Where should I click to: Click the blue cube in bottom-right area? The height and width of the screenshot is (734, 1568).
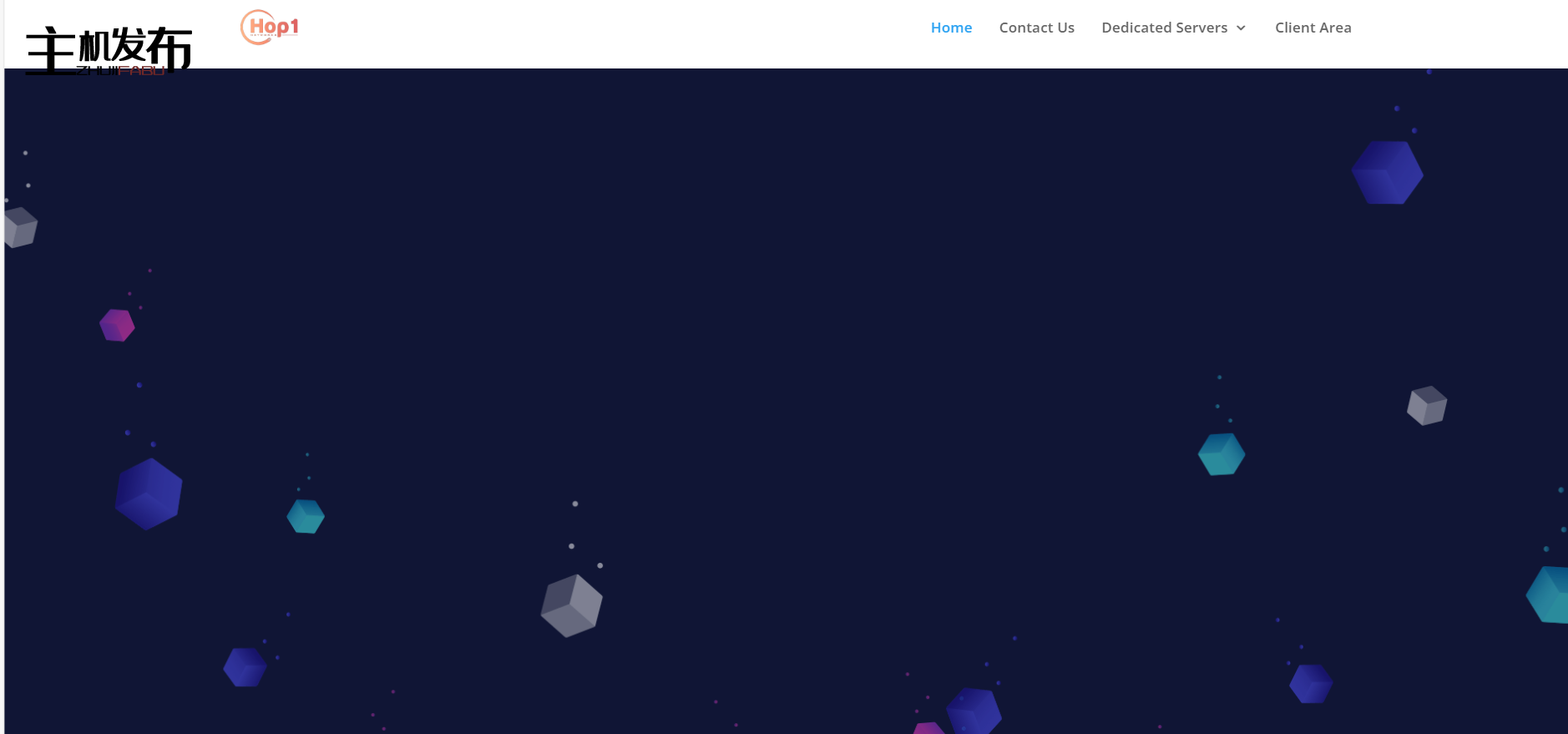(x=1311, y=684)
